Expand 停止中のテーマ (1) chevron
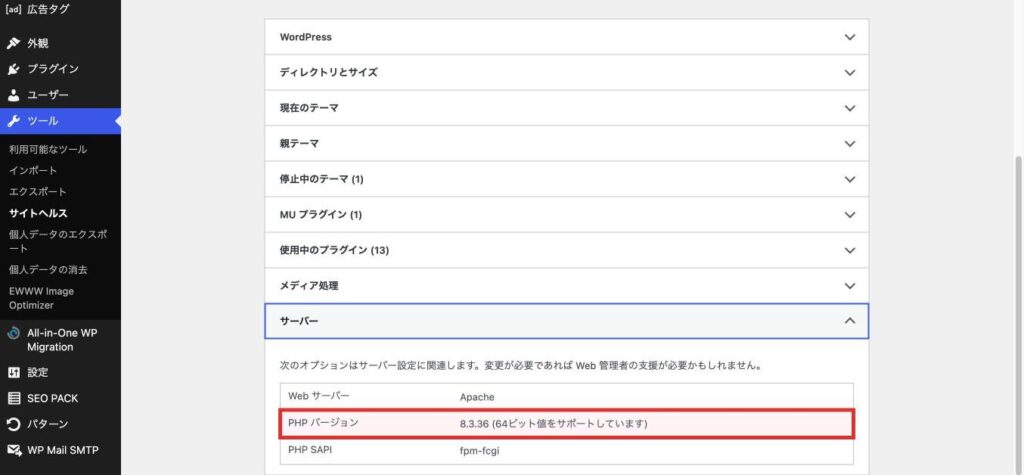The image size is (1024, 475). tap(850, 179)
